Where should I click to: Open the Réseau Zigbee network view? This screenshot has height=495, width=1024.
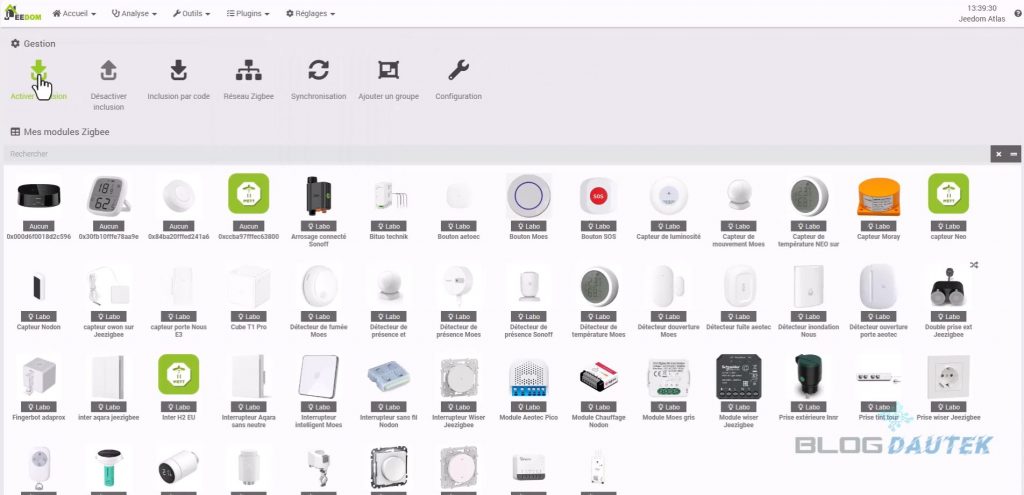[248, 71]
